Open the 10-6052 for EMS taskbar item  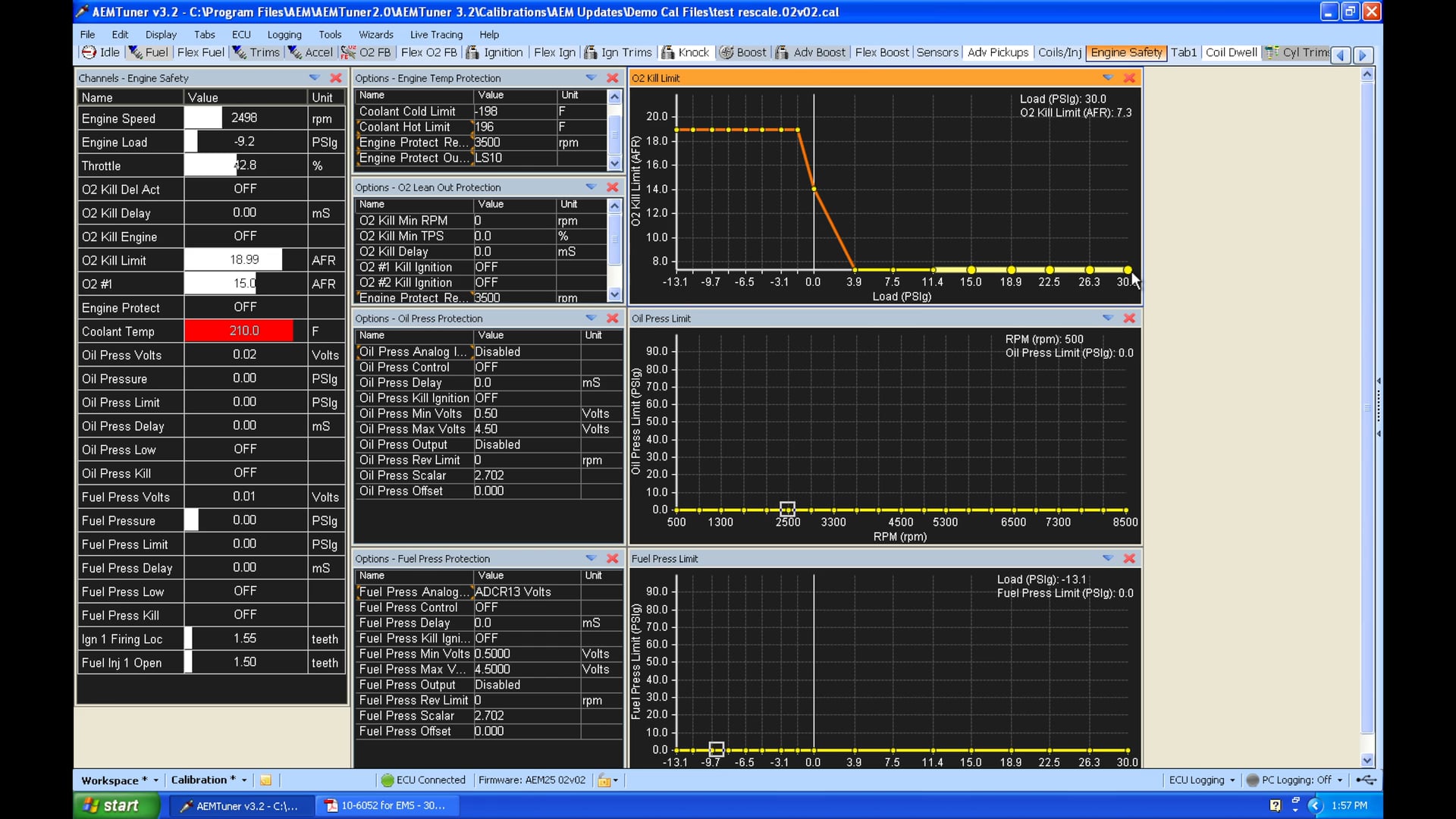[387, 805]
